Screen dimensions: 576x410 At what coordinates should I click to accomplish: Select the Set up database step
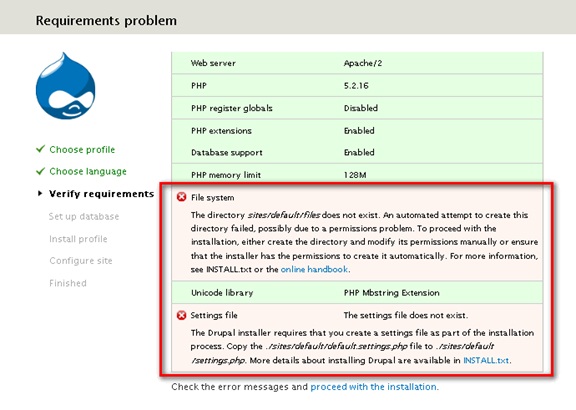pyautogui.click(x=84, y=216)
